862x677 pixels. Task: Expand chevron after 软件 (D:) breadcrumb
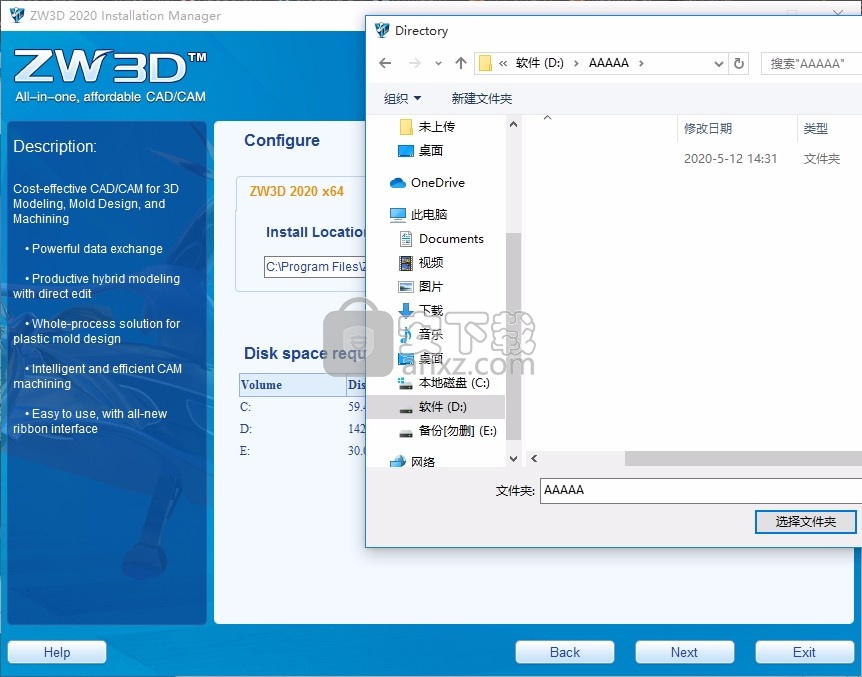[x=576, y=63]
